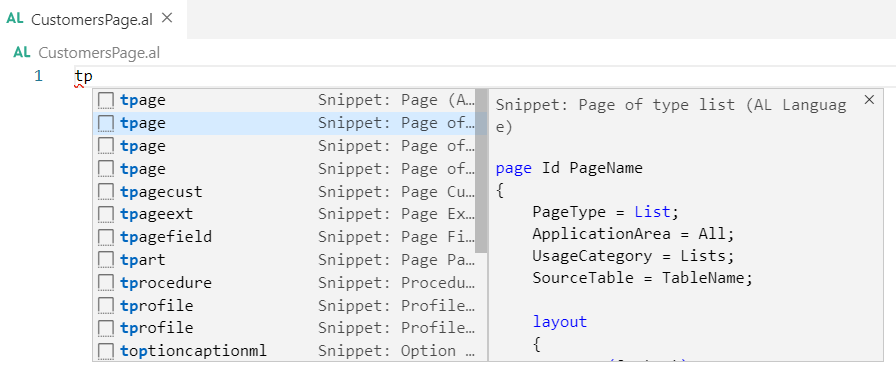Screen dimensions: 896x369
Task: Click the snippet icon beside tprocedure
Action: 106,283
